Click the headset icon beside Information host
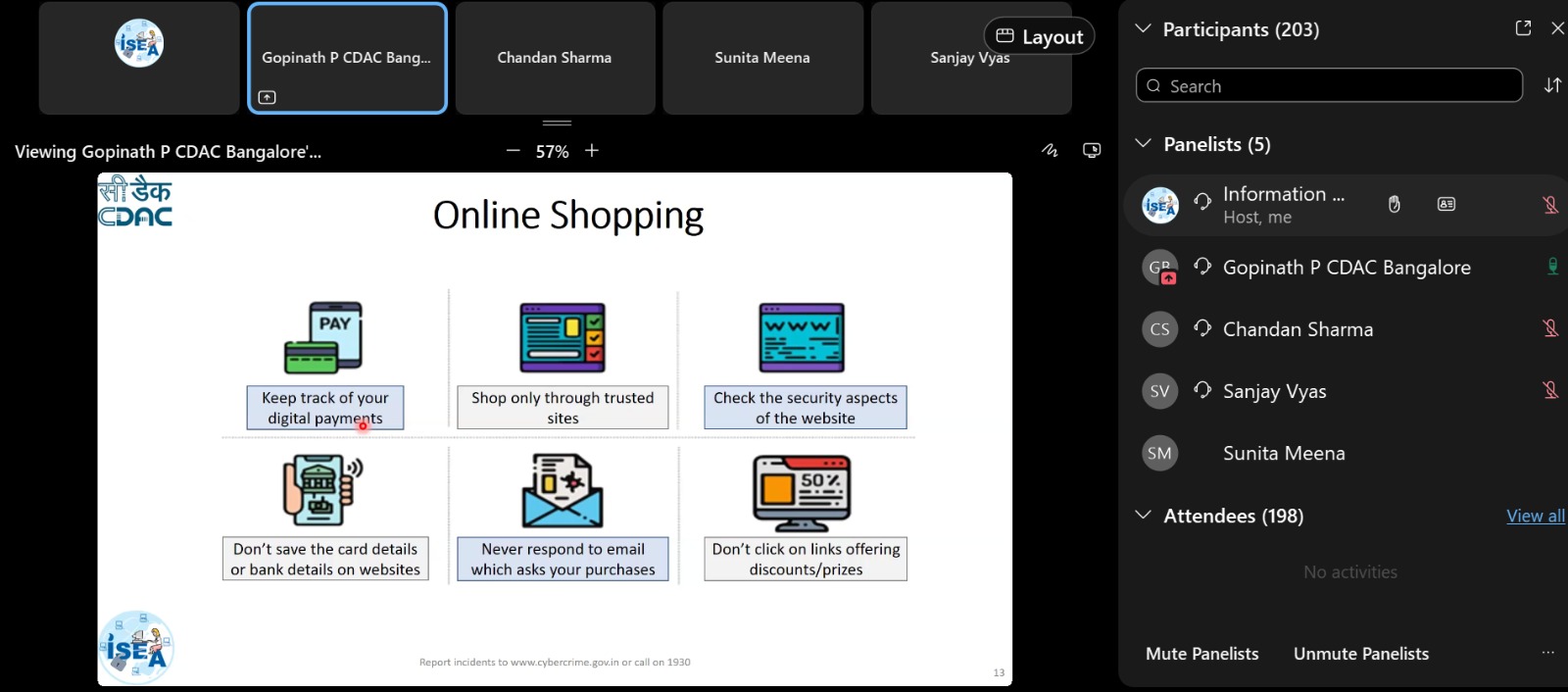The width and height of the screenshot is (1568, 692). click(1202, 201)
